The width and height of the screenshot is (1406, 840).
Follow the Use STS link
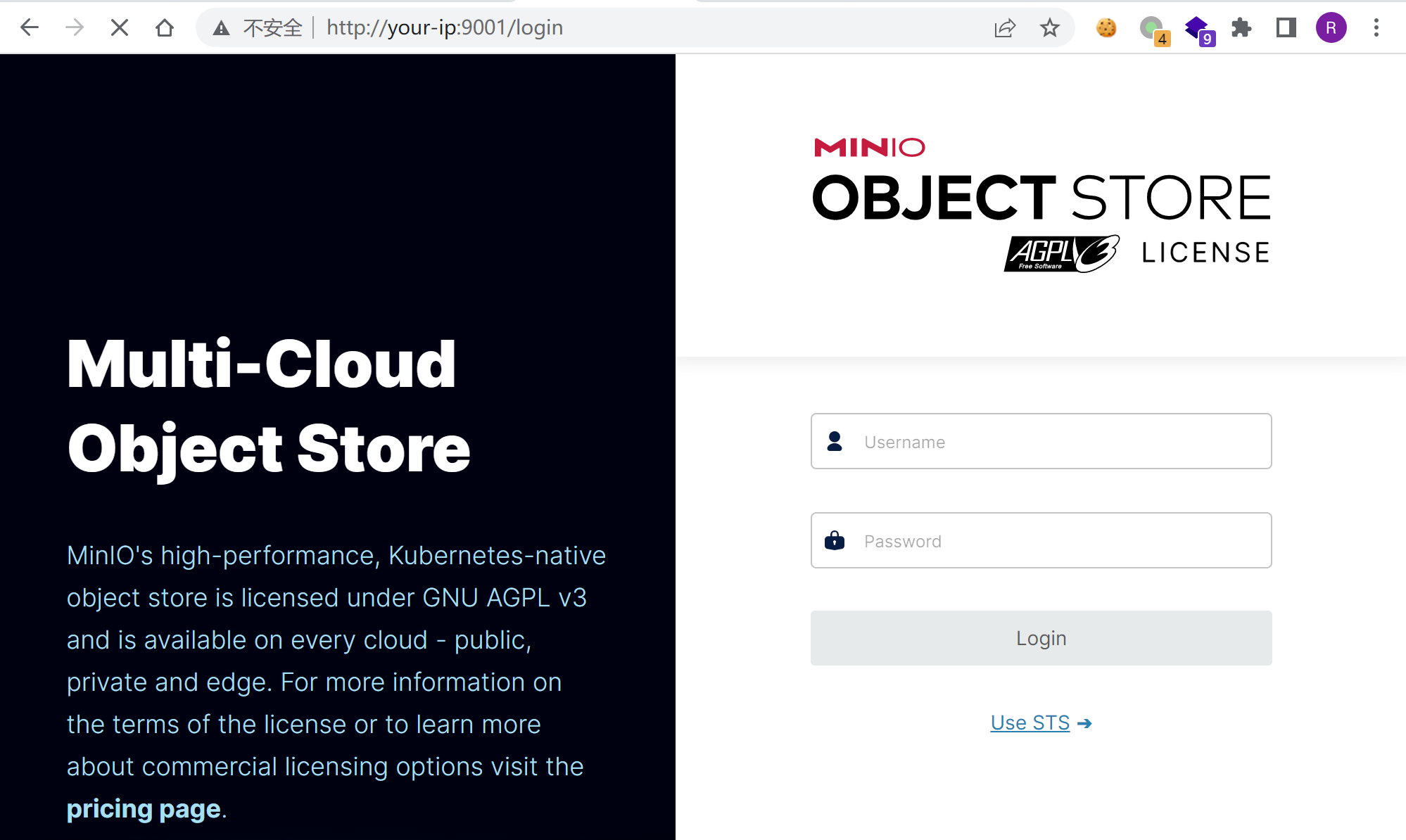click(x=1030, y=723)
